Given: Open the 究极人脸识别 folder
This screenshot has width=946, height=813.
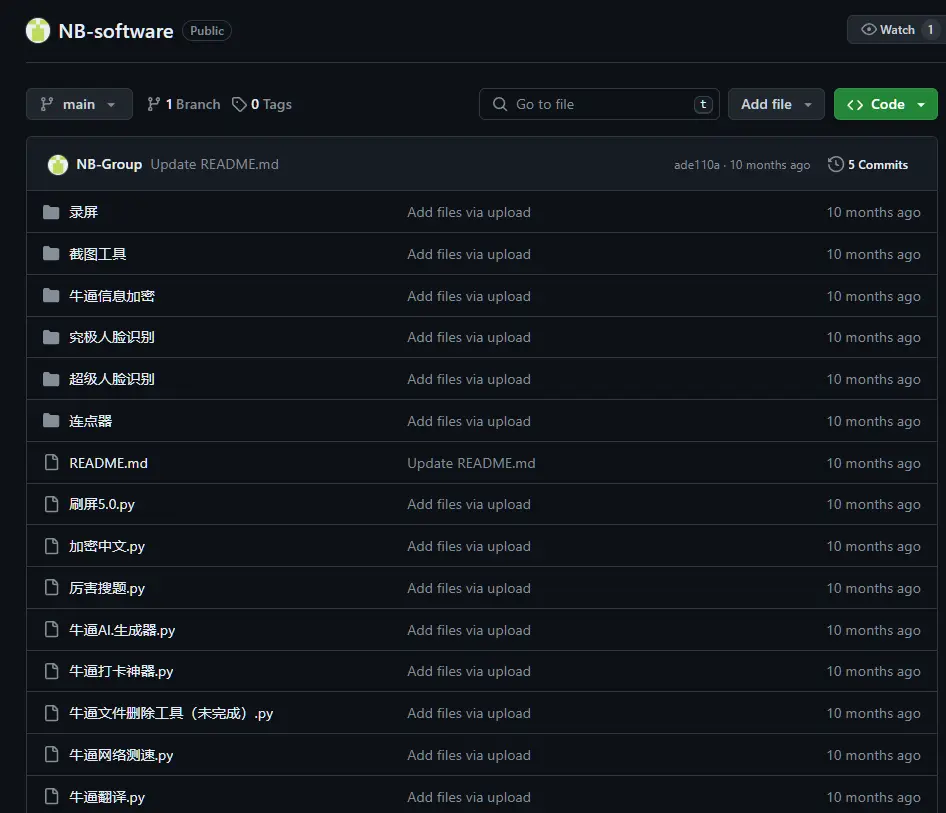Looking at the screenshot, I should (x=112, y=337).
